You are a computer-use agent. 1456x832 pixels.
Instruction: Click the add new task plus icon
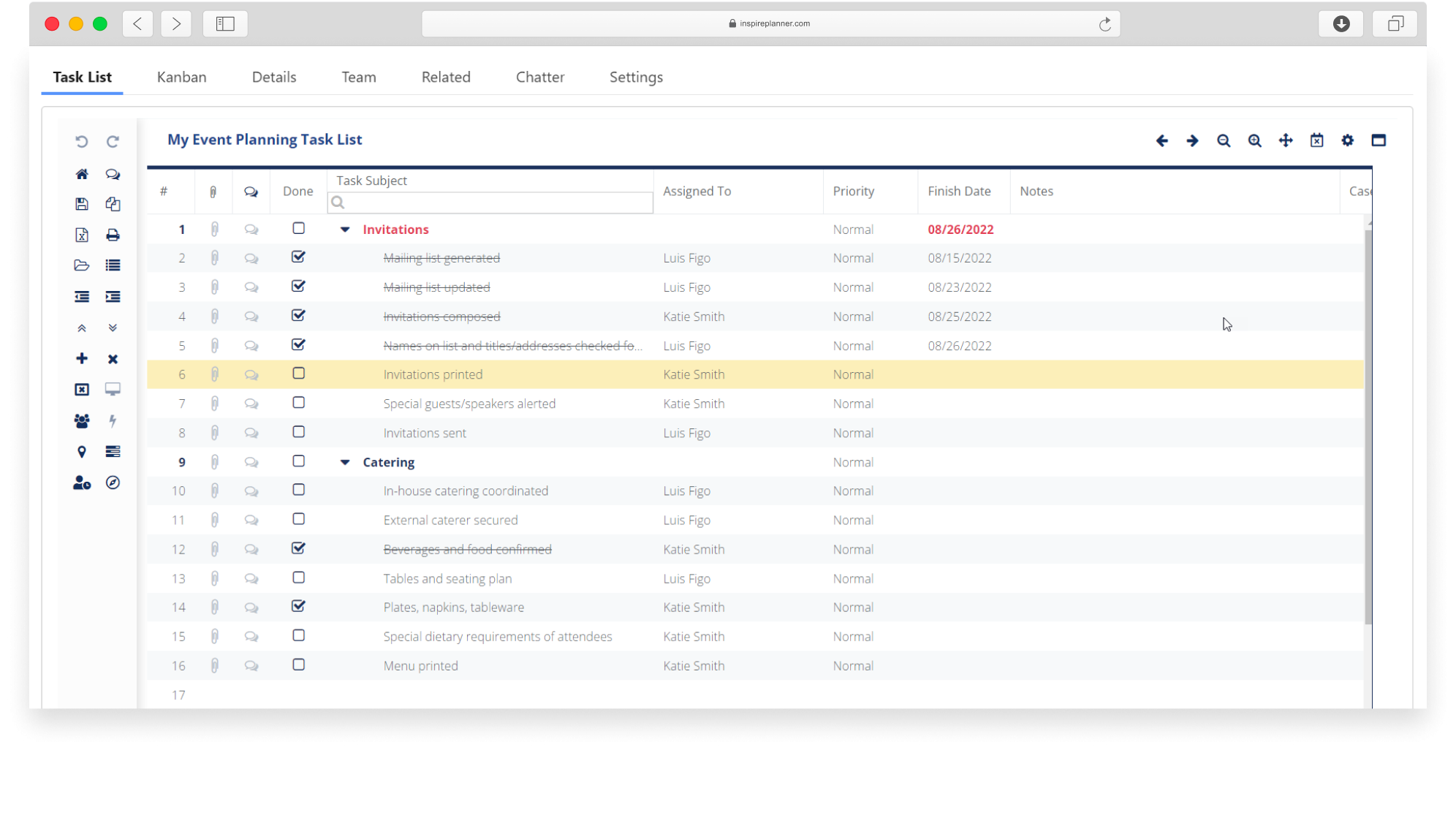click(x=82, y=358)
